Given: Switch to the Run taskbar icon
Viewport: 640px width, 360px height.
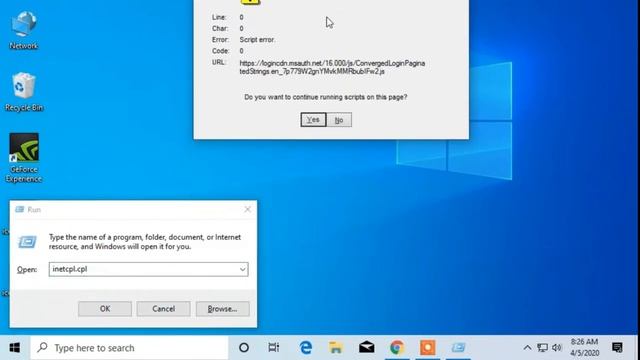Looking at the screenshot, I should coord(458,348).
